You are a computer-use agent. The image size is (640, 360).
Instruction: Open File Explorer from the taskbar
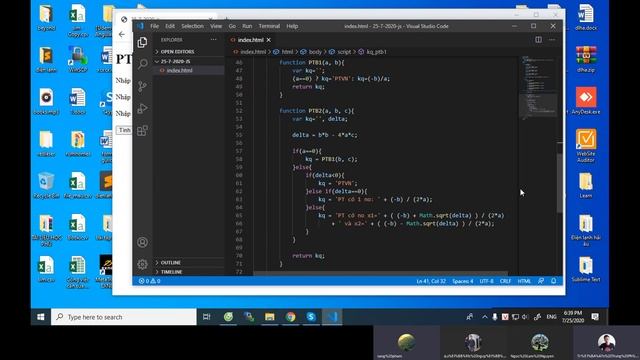(x=269, y=317)
